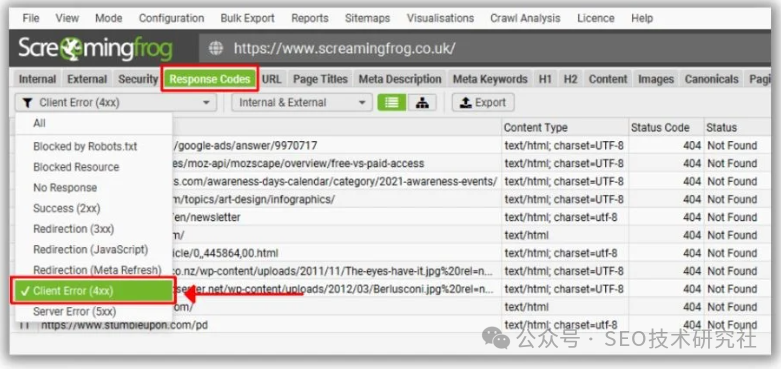
Task: Open the Response Codes tab
Action: [x=210, y=79]
